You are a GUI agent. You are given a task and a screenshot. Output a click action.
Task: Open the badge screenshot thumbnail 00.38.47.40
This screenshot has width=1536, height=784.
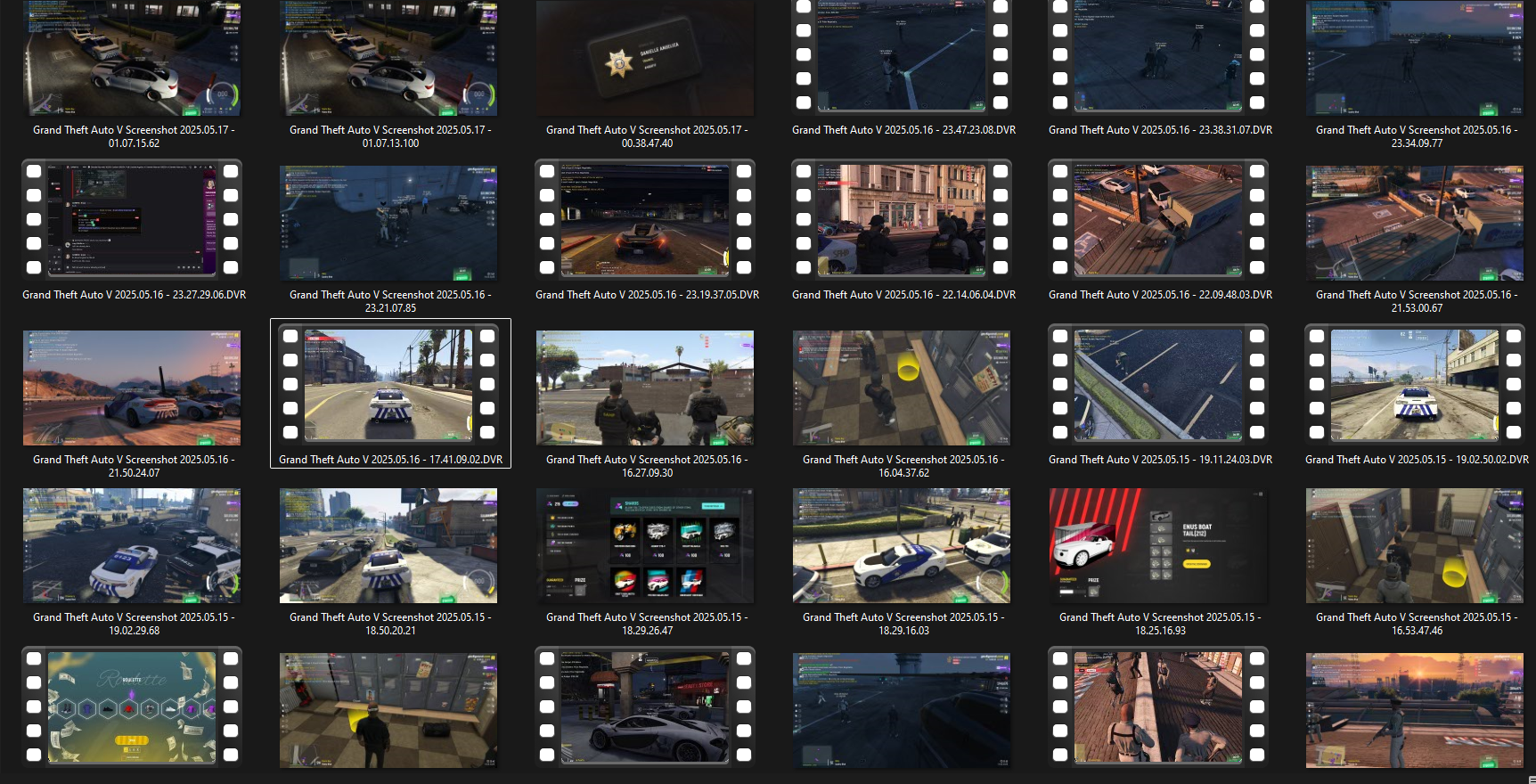[x=645, y=58]
